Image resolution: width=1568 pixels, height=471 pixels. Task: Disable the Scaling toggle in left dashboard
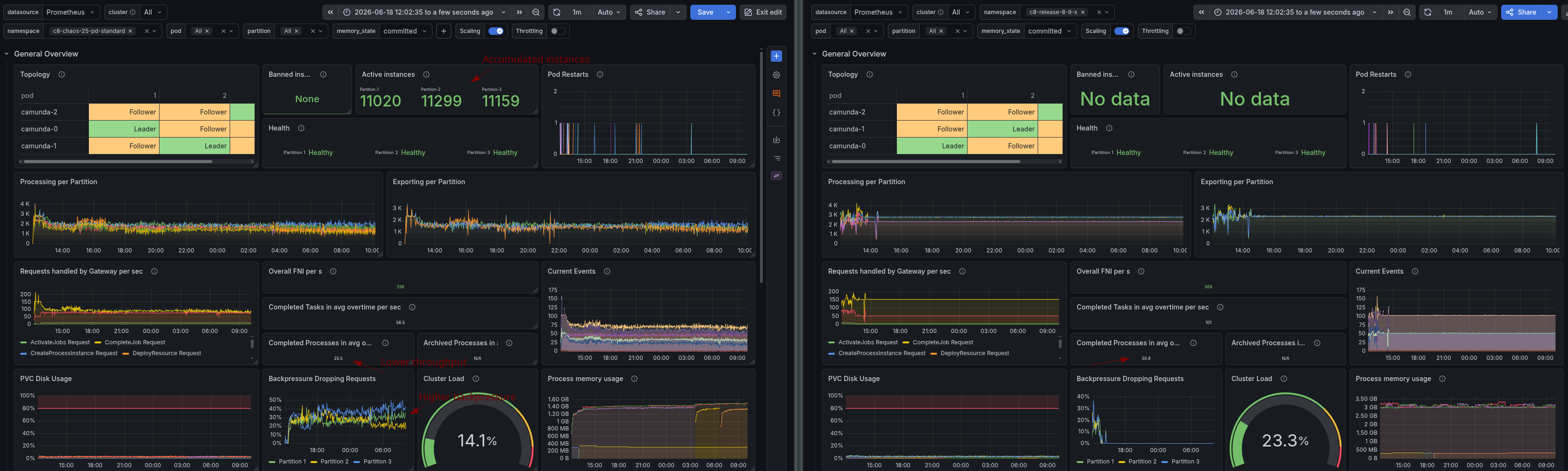[496, 31]
